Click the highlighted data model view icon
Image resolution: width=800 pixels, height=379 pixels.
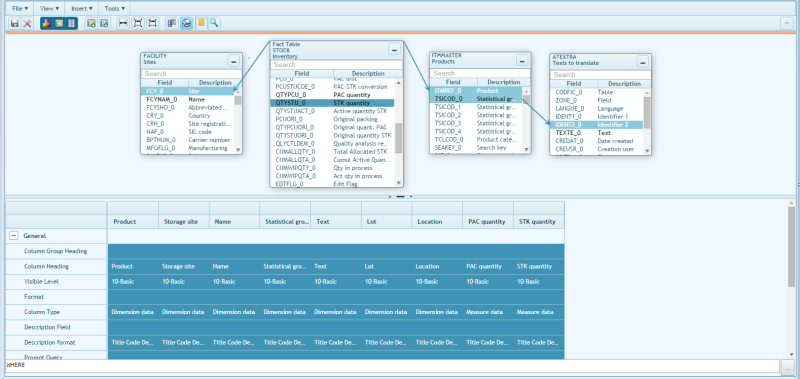tap(187, 23)
